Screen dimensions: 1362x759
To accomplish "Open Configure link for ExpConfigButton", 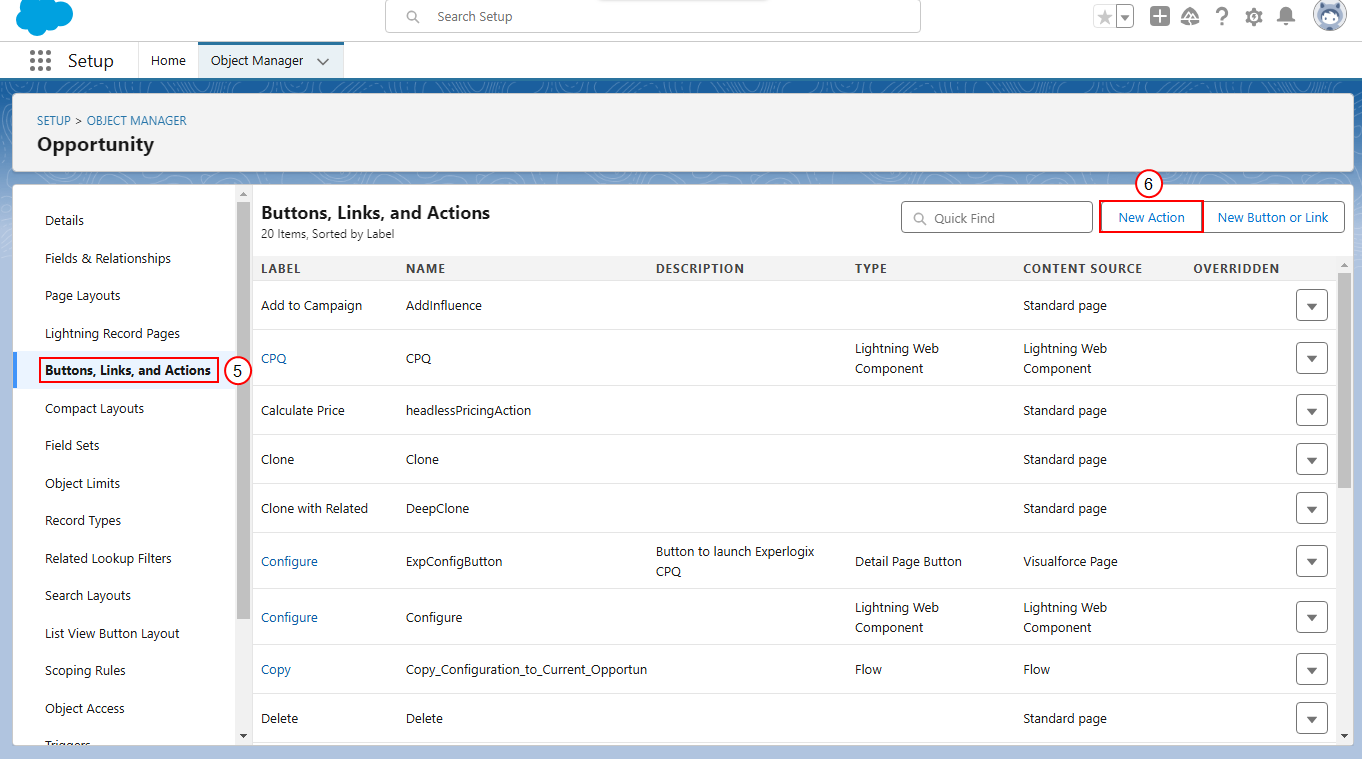I will (x=289, y=561).
